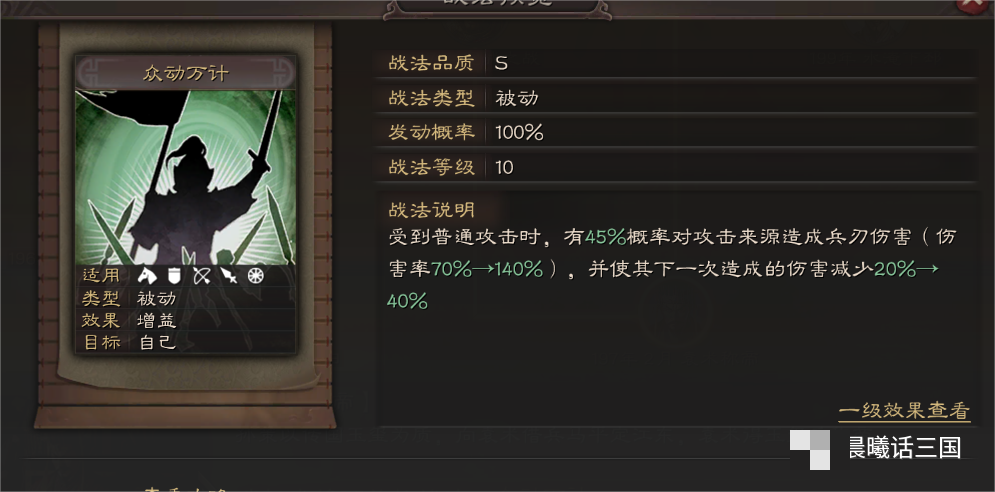Click the siege wheel icon

click(x=255, y=276)
